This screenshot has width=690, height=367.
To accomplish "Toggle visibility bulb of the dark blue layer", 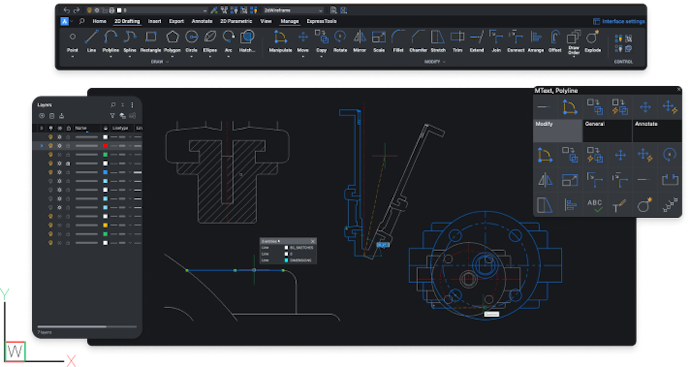I will 50,172.
